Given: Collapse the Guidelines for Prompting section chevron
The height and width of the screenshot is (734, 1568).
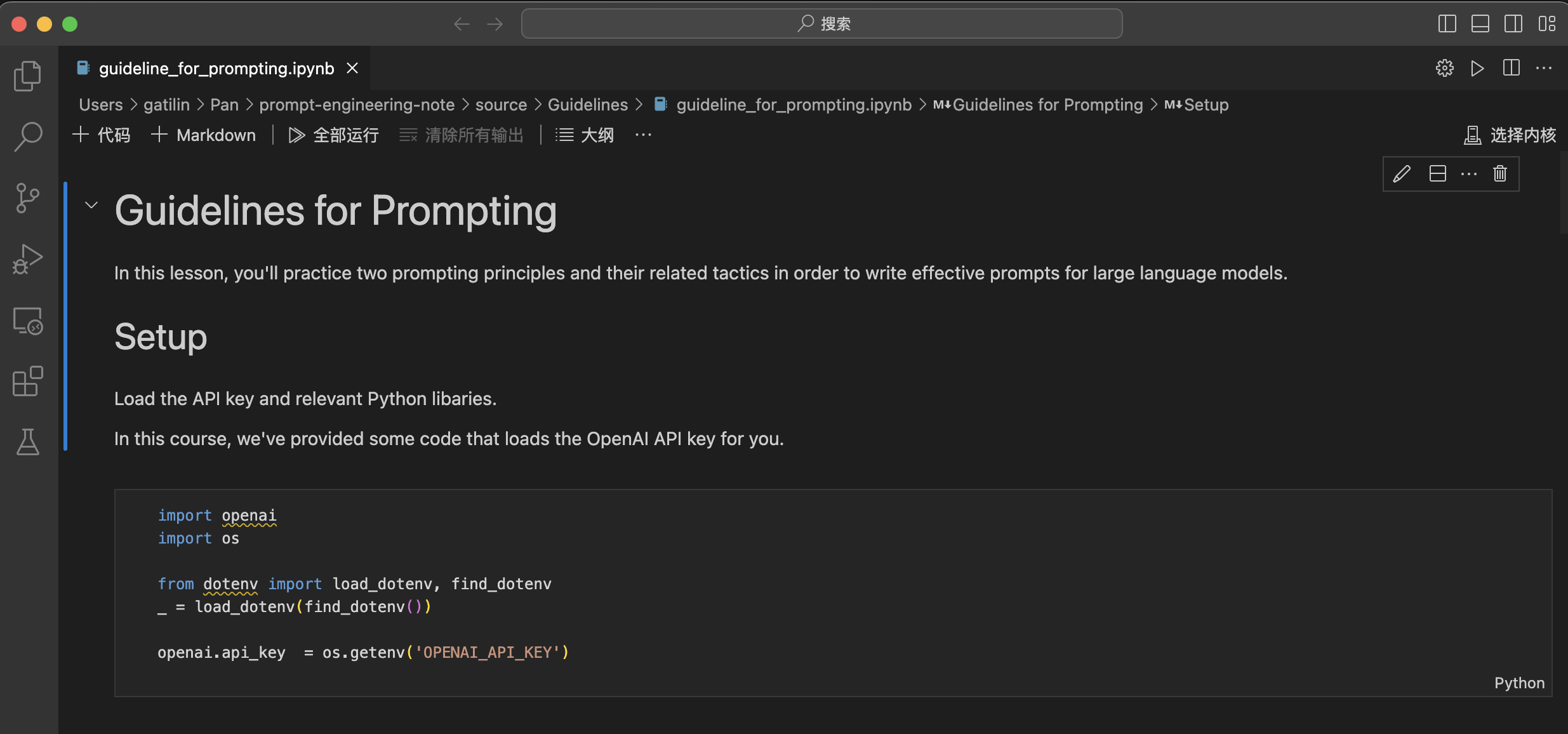Looking at the screenshot, I should click(91, 205).
